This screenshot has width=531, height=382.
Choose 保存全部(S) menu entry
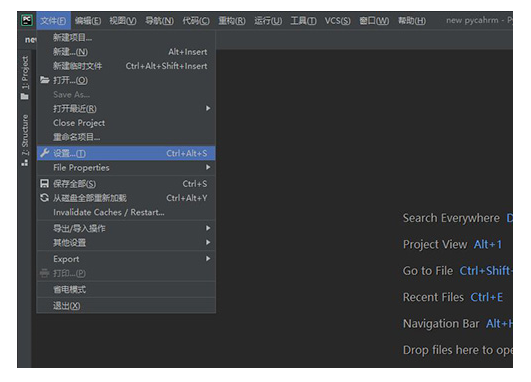point(126,184)
